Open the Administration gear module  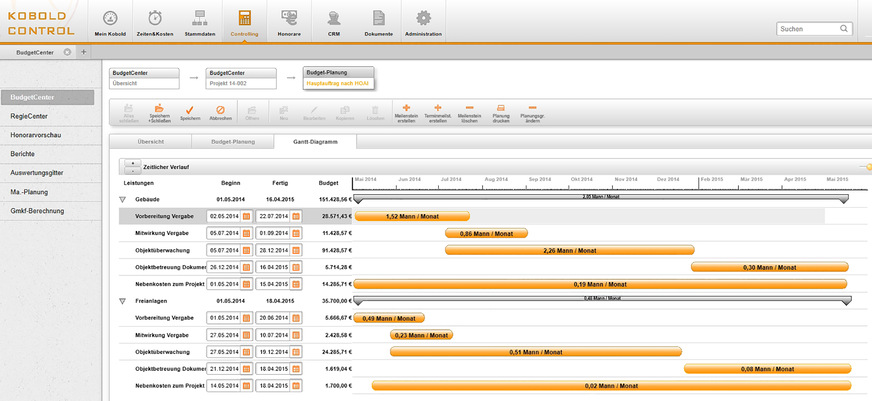[x=423, y=19]
